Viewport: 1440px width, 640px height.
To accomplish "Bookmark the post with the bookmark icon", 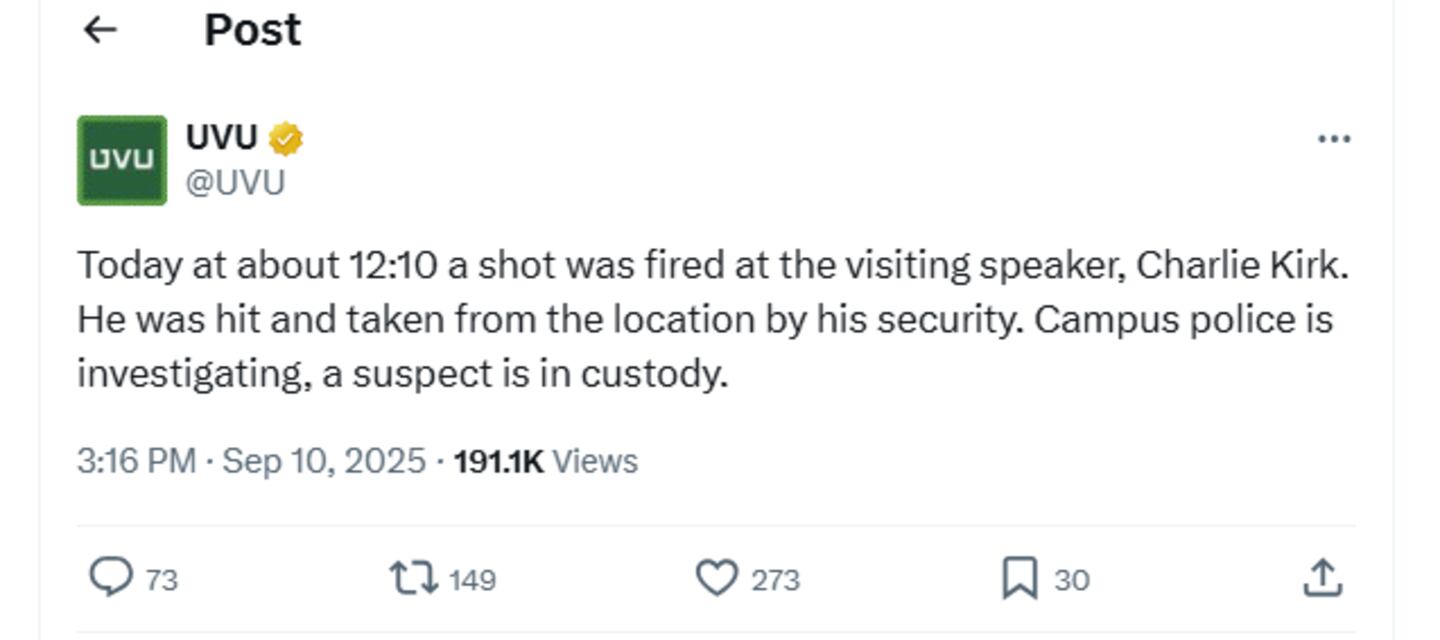I will click(x=1019, y=578).
